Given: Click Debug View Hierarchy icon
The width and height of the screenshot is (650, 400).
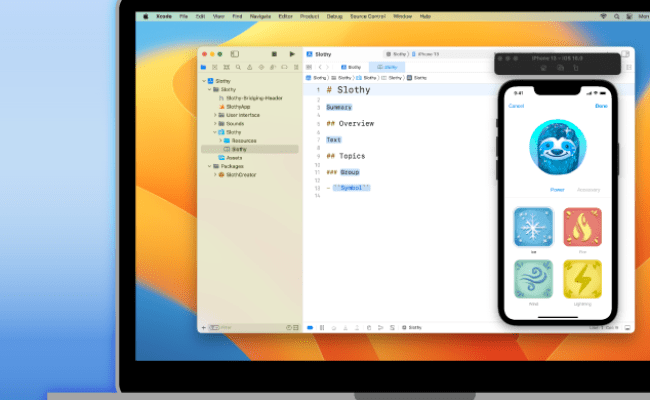Looking at the screenshot, I should (x=369, y=327).
